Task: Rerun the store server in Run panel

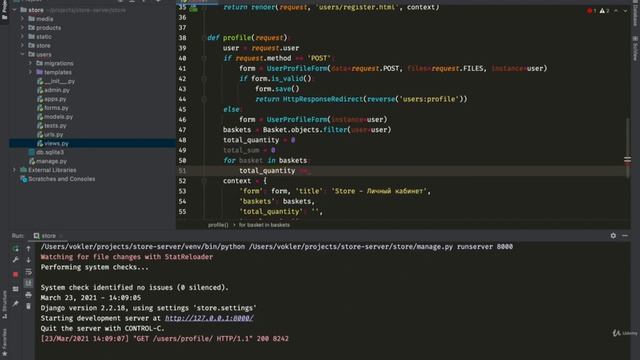Action: 16,249
